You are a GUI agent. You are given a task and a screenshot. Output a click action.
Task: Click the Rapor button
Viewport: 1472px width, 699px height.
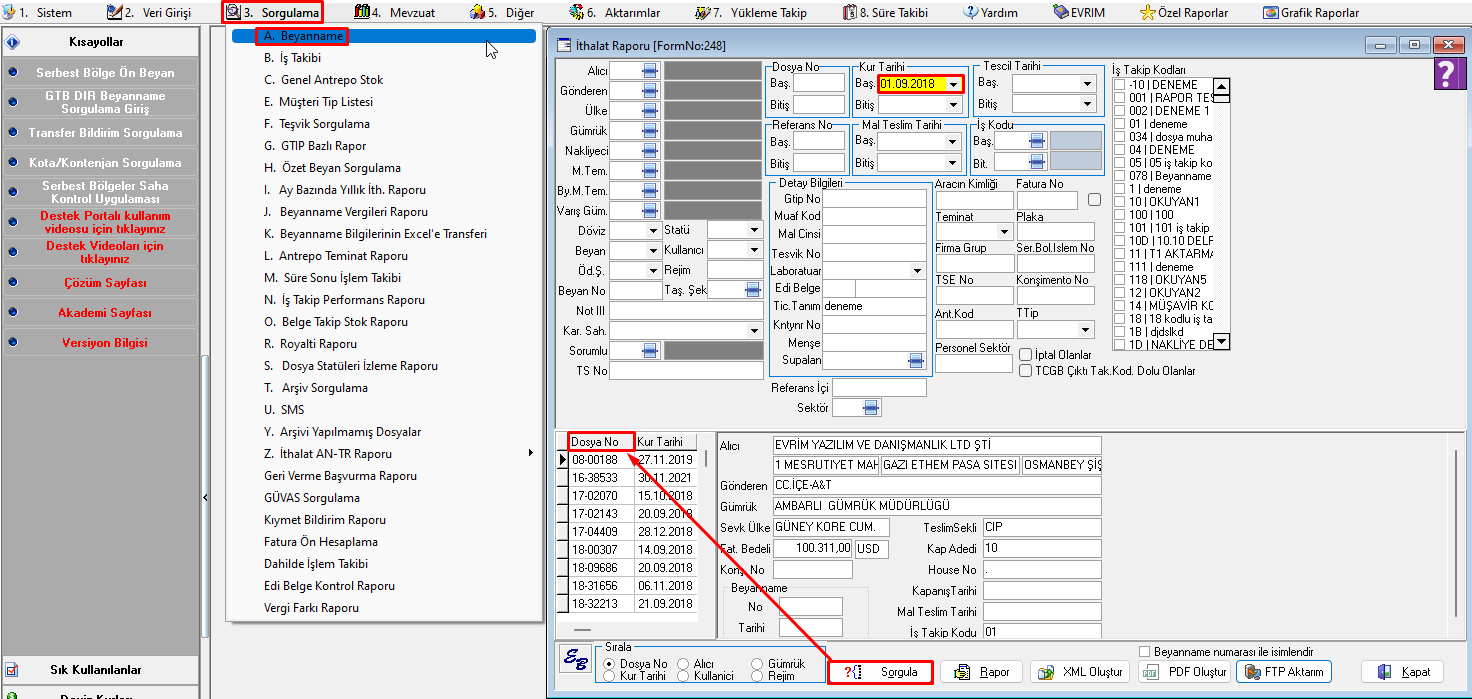click(980, 672)
